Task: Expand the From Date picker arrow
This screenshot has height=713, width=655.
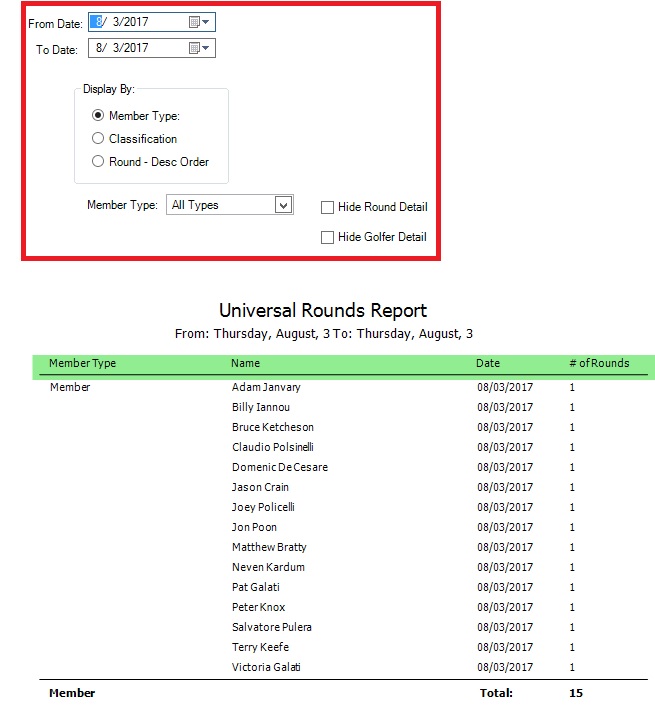Action: pos(206,21)
